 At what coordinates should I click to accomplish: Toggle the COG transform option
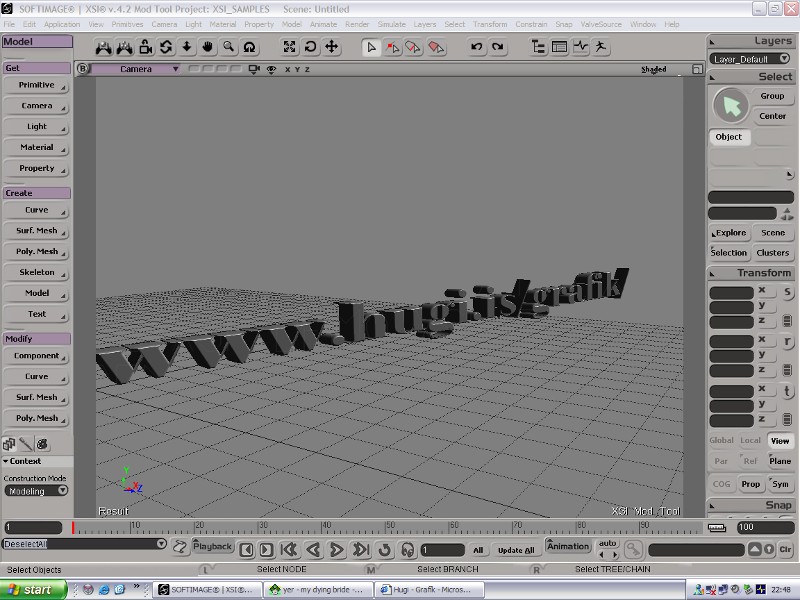pyautogui.click(x=721, y=484)
